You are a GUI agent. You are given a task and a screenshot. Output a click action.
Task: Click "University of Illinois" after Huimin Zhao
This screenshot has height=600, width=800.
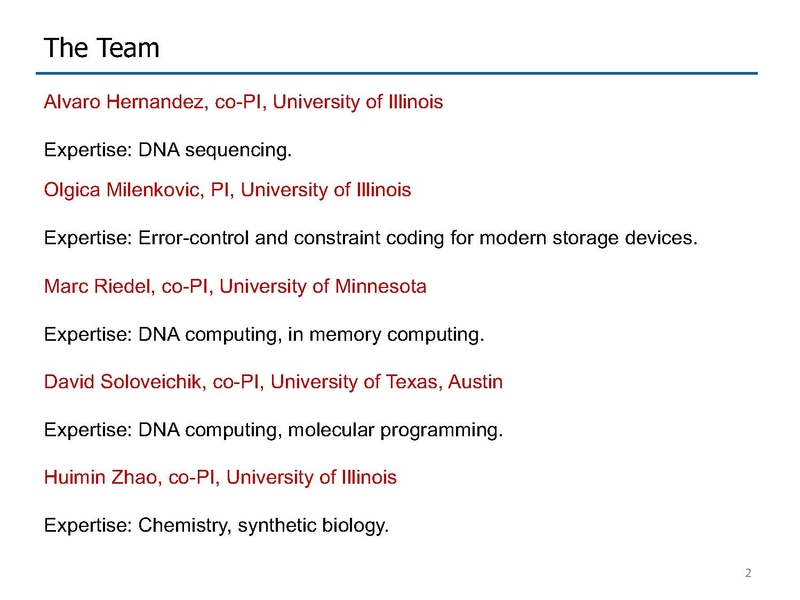point(311,478)
